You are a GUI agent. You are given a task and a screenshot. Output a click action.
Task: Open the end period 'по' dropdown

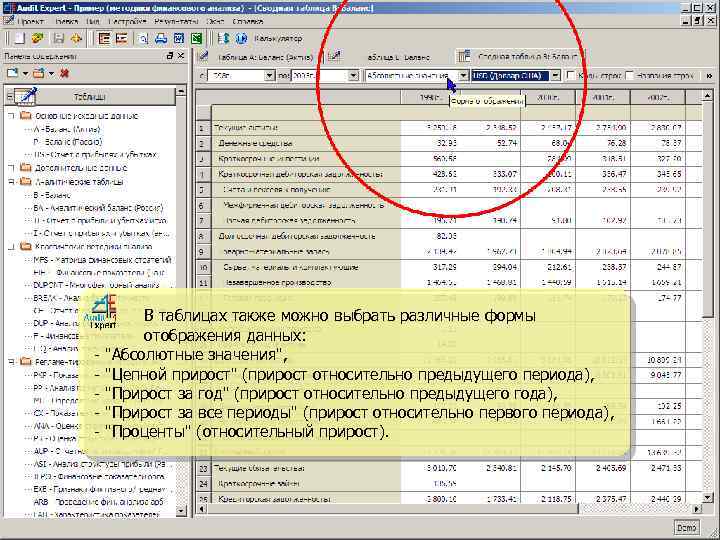(353, 75)
